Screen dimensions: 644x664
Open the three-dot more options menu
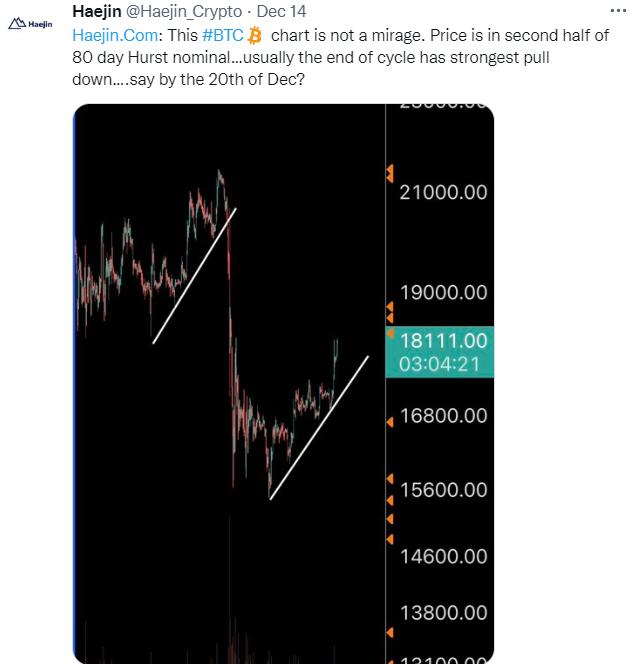tap(618, 11)
